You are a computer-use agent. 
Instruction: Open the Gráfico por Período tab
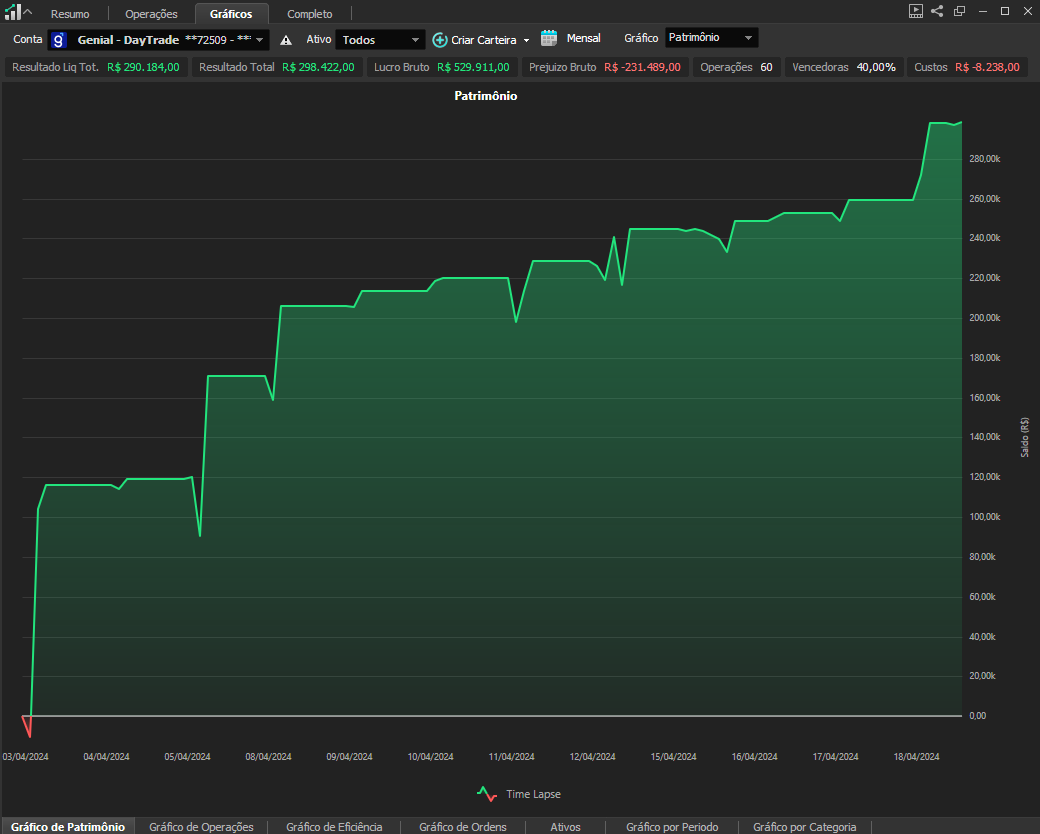coord(672,827)
